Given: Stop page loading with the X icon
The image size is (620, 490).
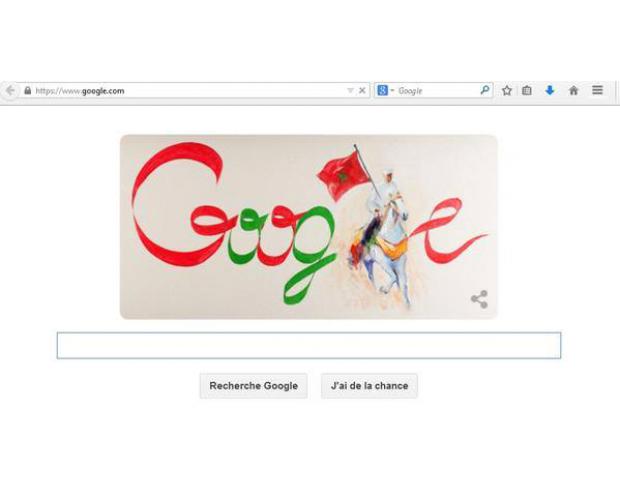Looking at the screenshot, I should [362, 91].
